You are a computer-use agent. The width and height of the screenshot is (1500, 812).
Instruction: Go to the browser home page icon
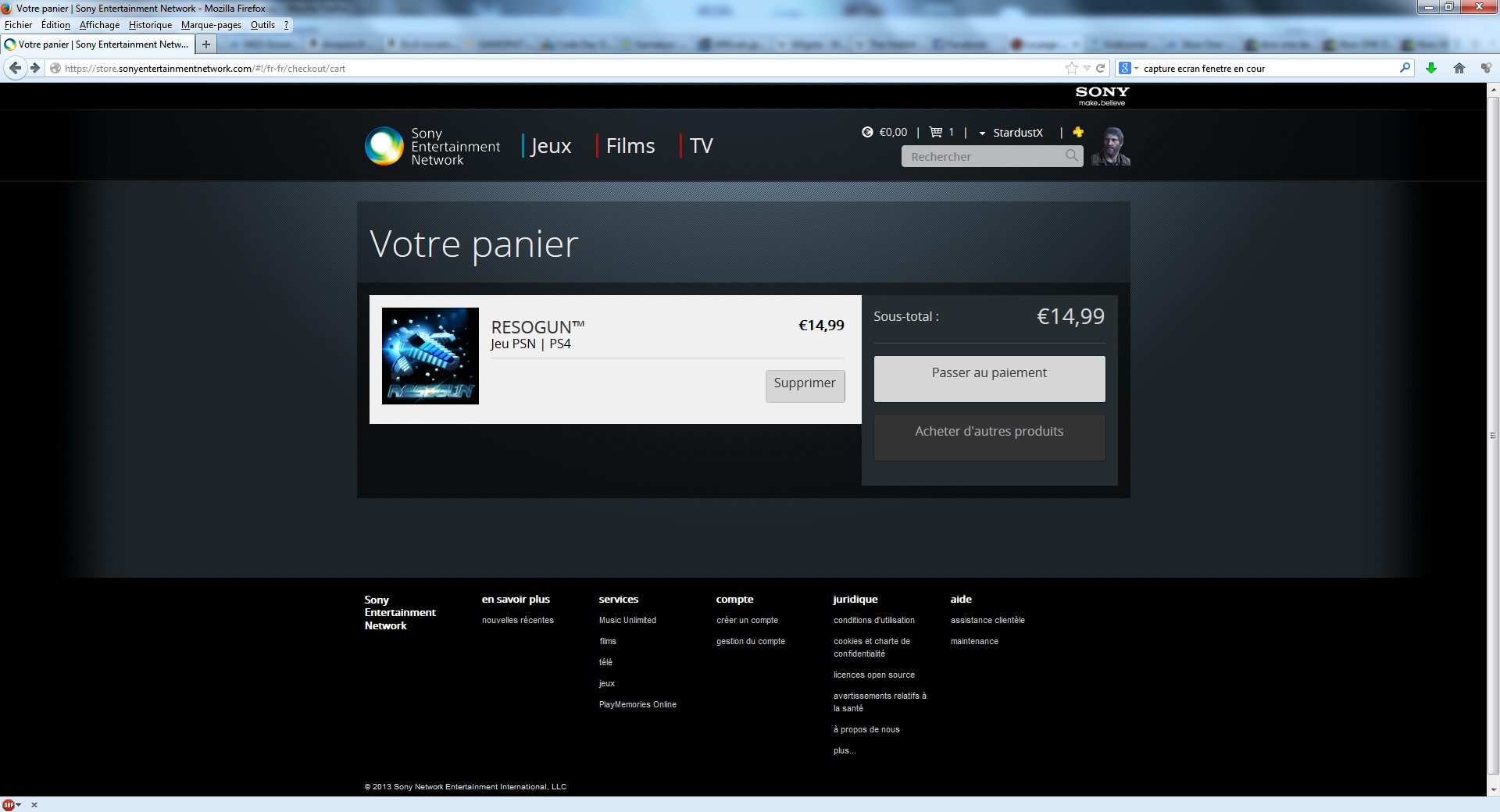pyautogui.click(x=1459, y=69)
